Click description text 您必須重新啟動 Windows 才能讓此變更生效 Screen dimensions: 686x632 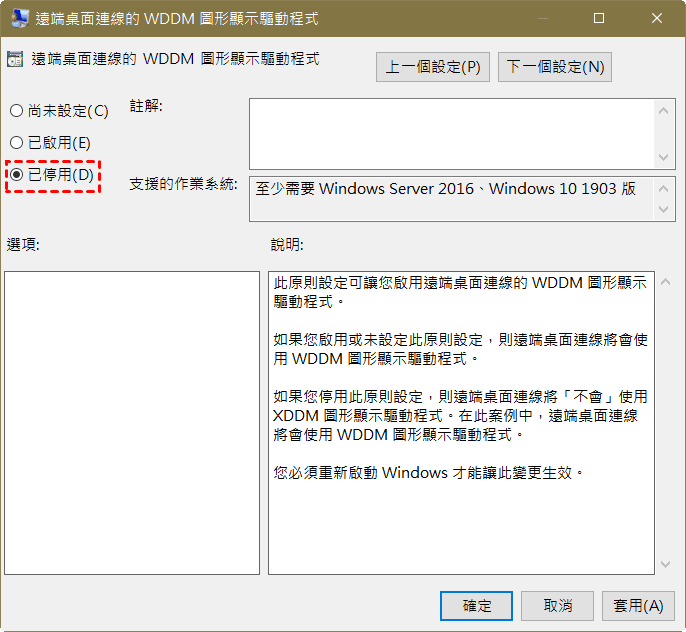(428, 473)
